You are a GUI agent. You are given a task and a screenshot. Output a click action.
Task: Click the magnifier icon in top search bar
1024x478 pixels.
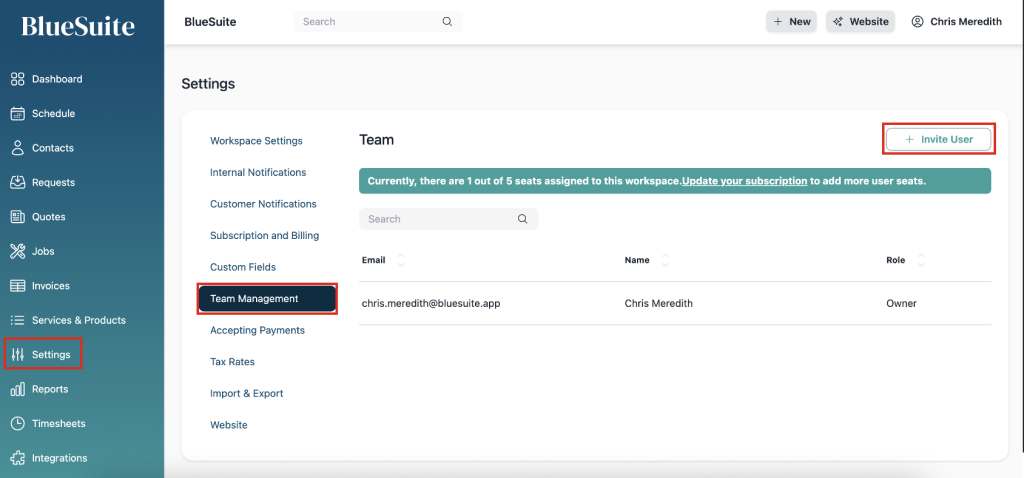tap(447, 22)
